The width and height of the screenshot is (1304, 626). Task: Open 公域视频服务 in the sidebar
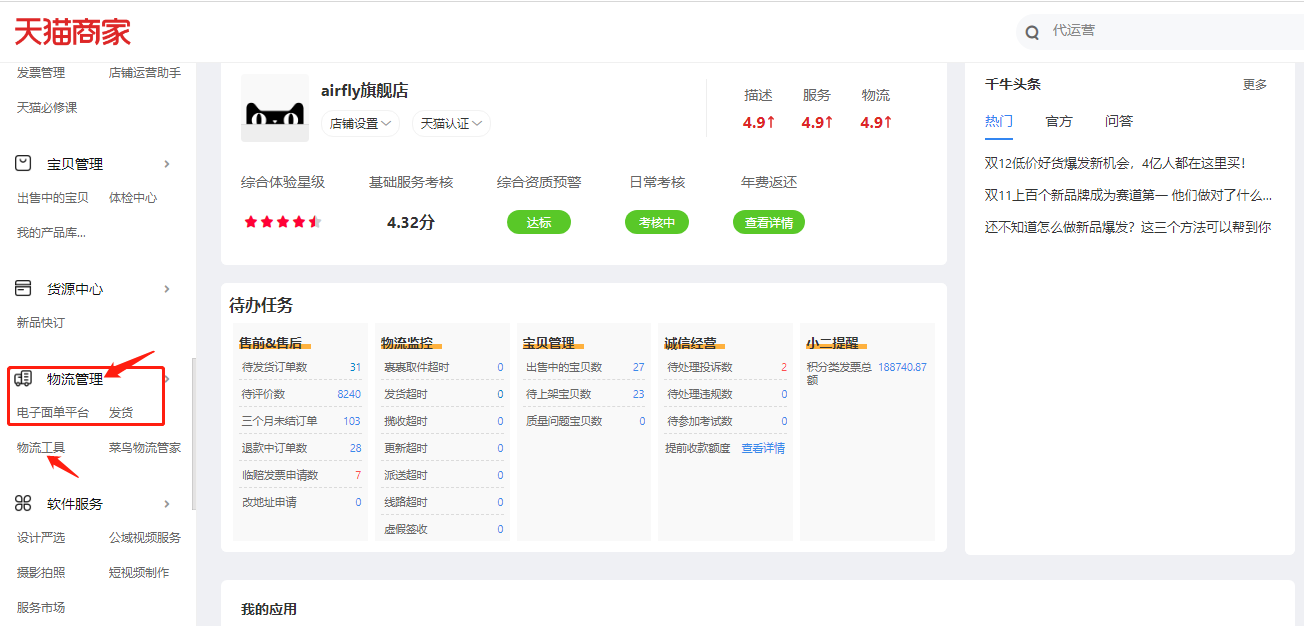pyautogui.click(x=145, y=538)
